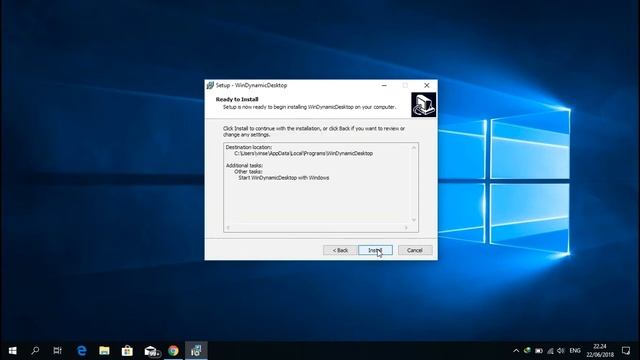The image size is (640, 360).
Task: Click left arrow of horizontal scrollbar
Action: coord(228,227)
